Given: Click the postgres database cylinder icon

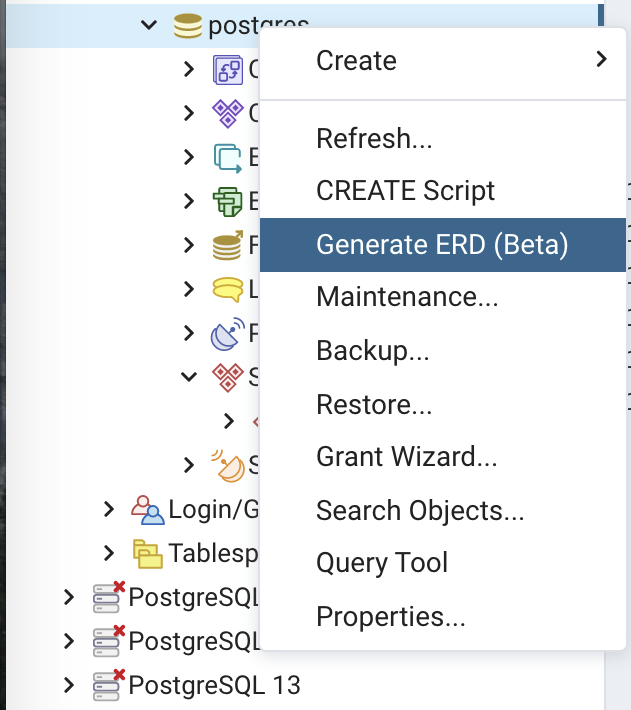Looking at the screenshot, I should pos(188,27).
